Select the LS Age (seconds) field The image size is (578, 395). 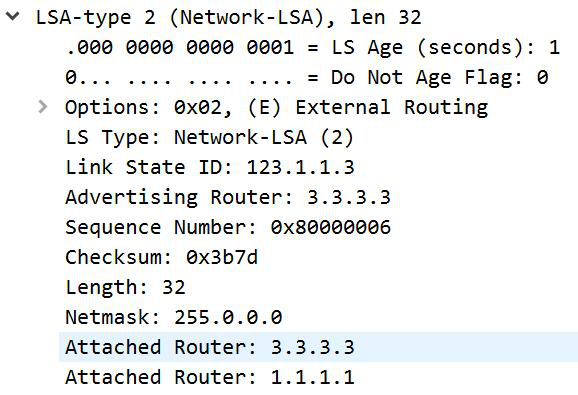point(313,48)
